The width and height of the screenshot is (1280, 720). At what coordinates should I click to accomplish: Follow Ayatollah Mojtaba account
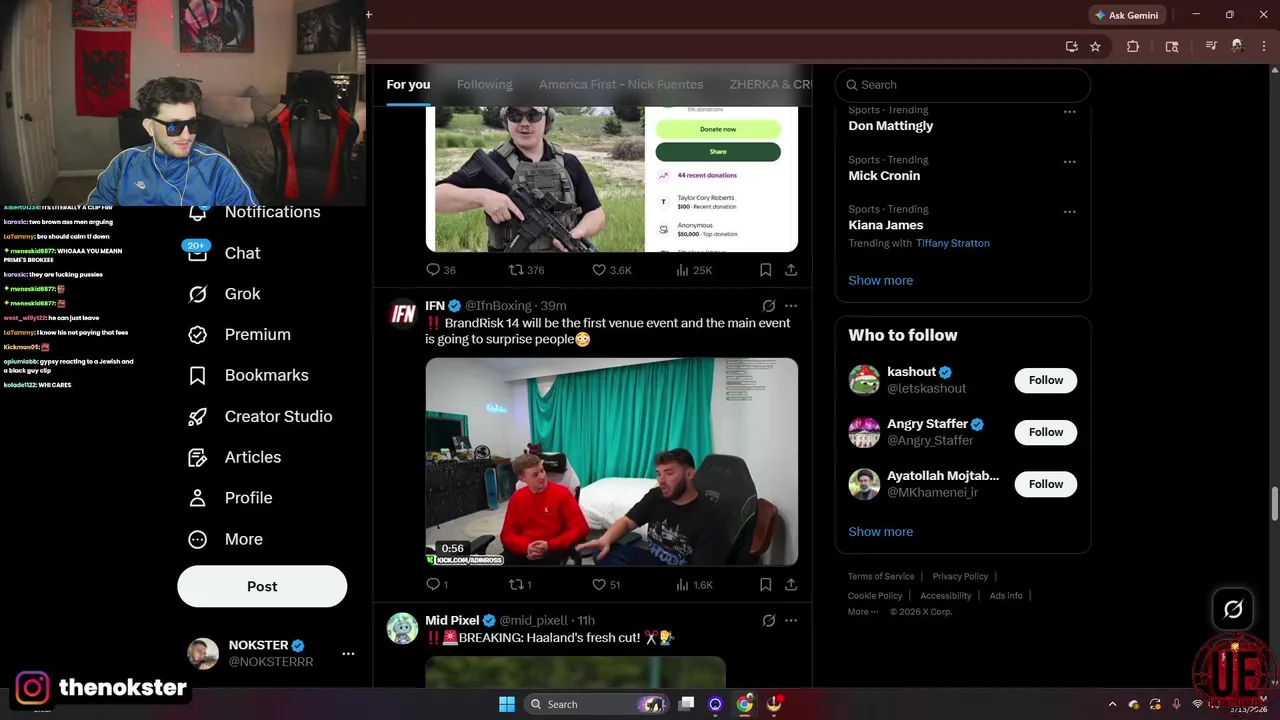click(x=1046, y=484)
